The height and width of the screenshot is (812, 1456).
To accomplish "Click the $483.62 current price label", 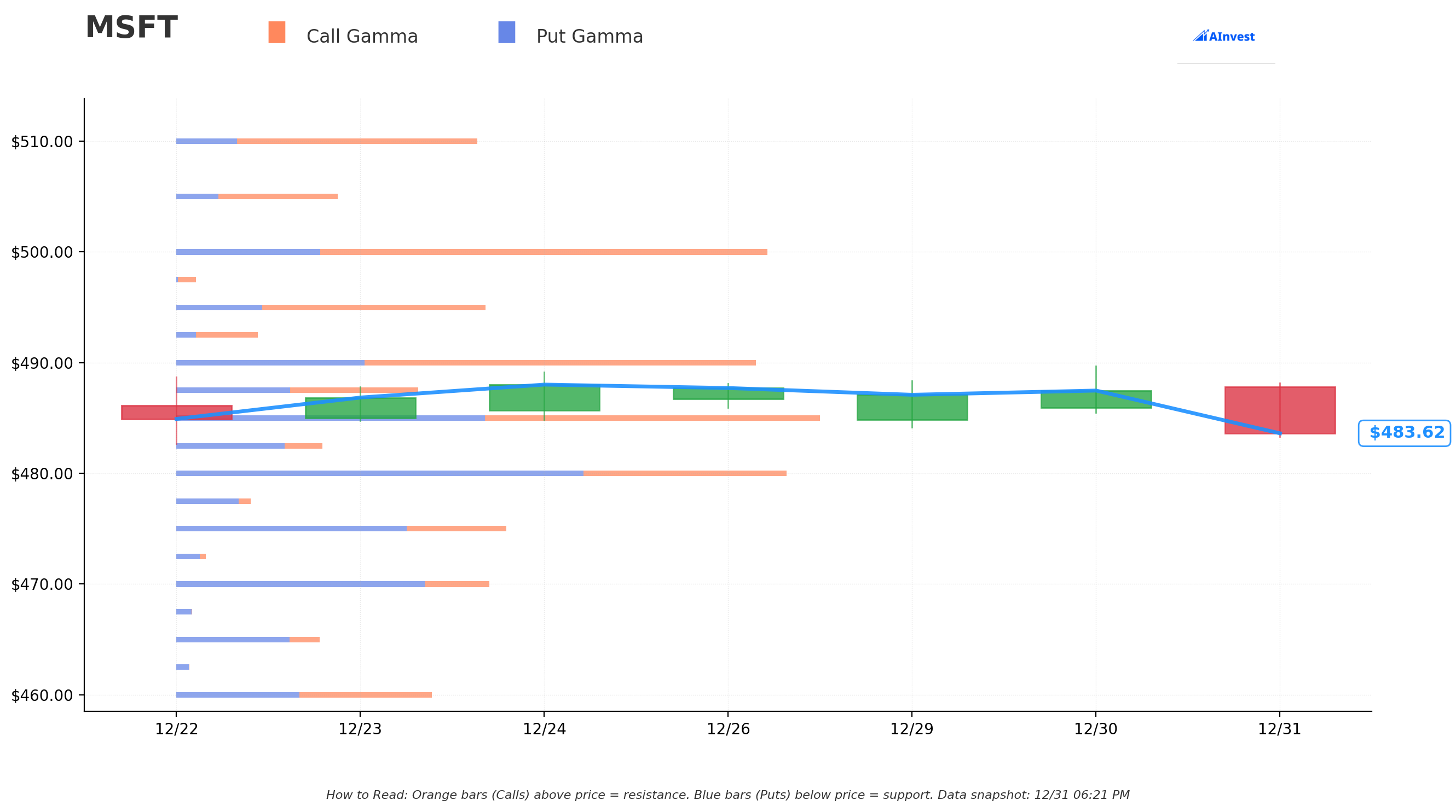I will 1404,433.
